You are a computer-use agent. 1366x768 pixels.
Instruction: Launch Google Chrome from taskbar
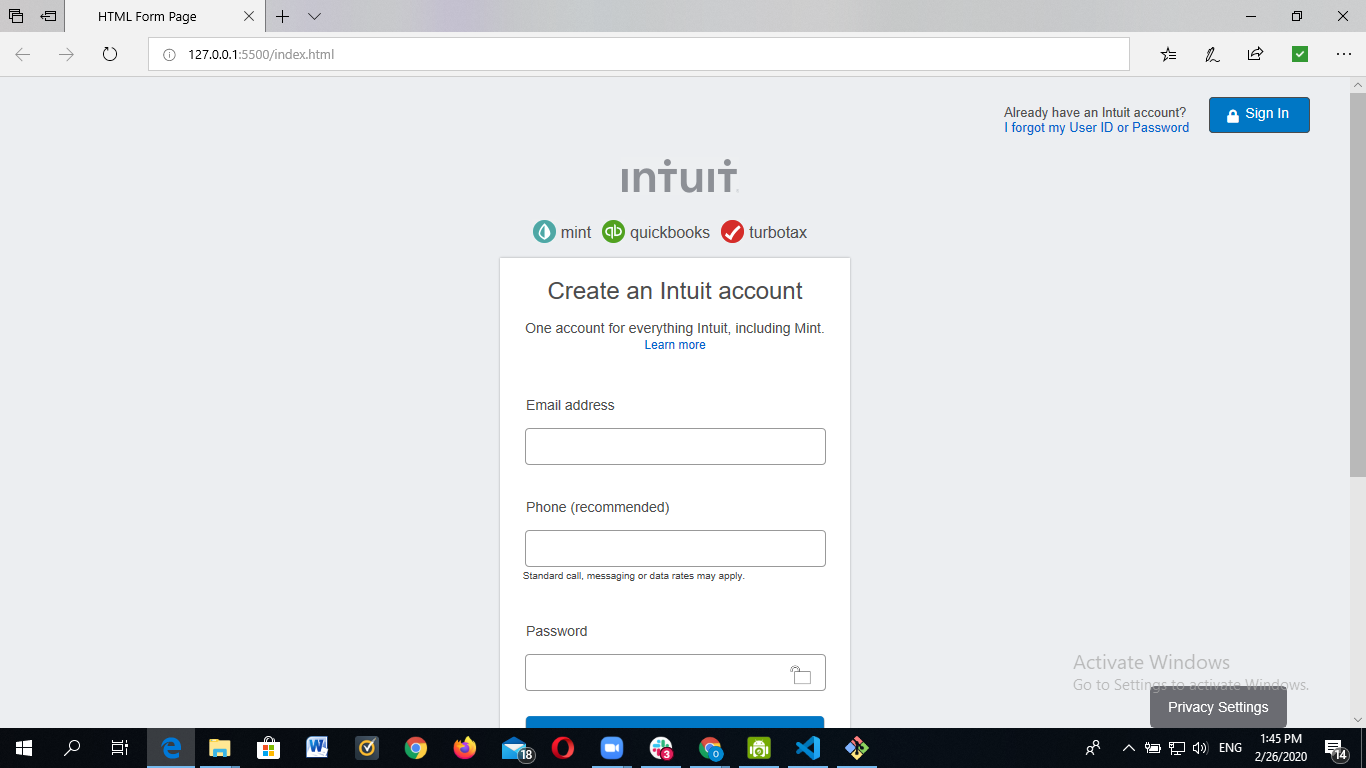tap(416, 748)
